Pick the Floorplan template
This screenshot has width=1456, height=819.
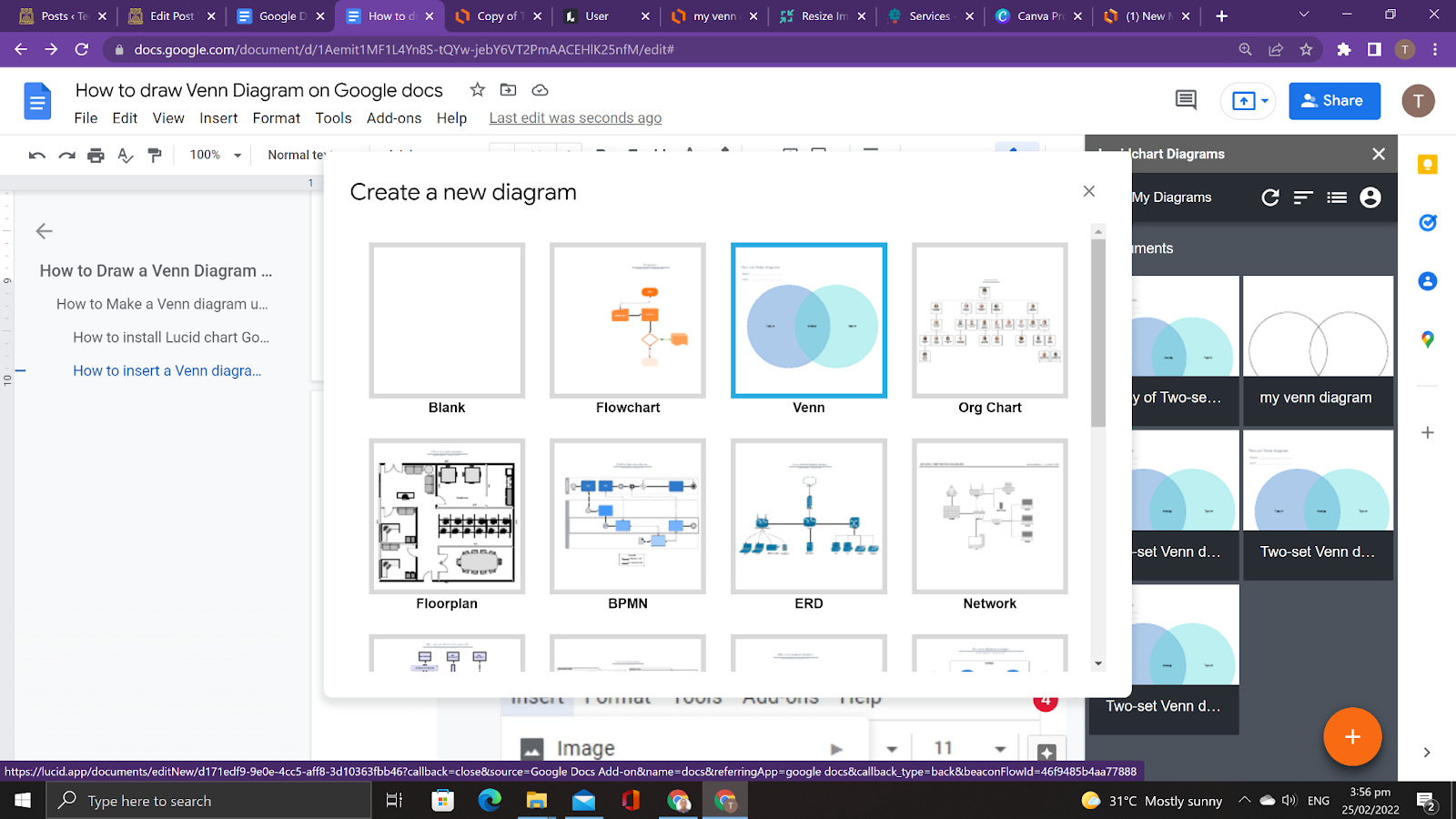click(447, 516)
